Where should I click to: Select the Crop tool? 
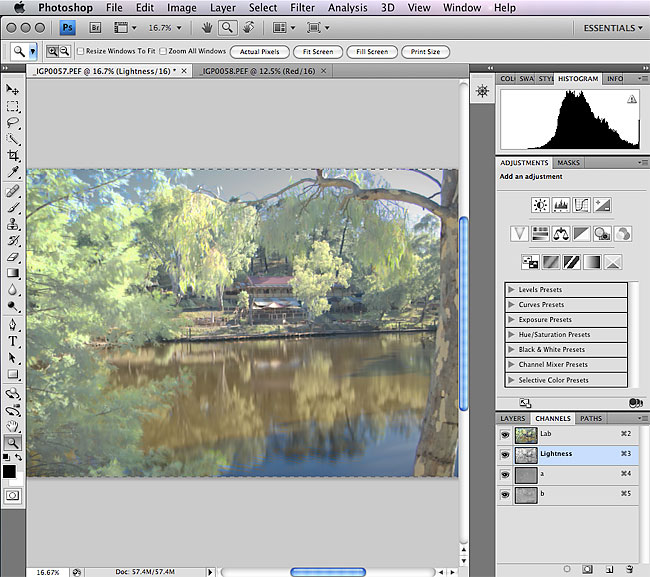tap(13, 156)
